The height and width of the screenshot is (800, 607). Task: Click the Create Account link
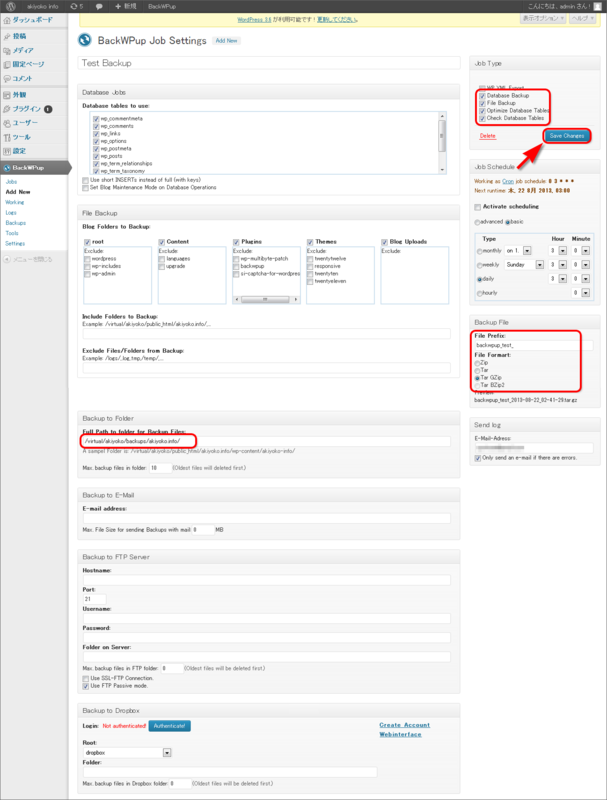tap(404, 725)
